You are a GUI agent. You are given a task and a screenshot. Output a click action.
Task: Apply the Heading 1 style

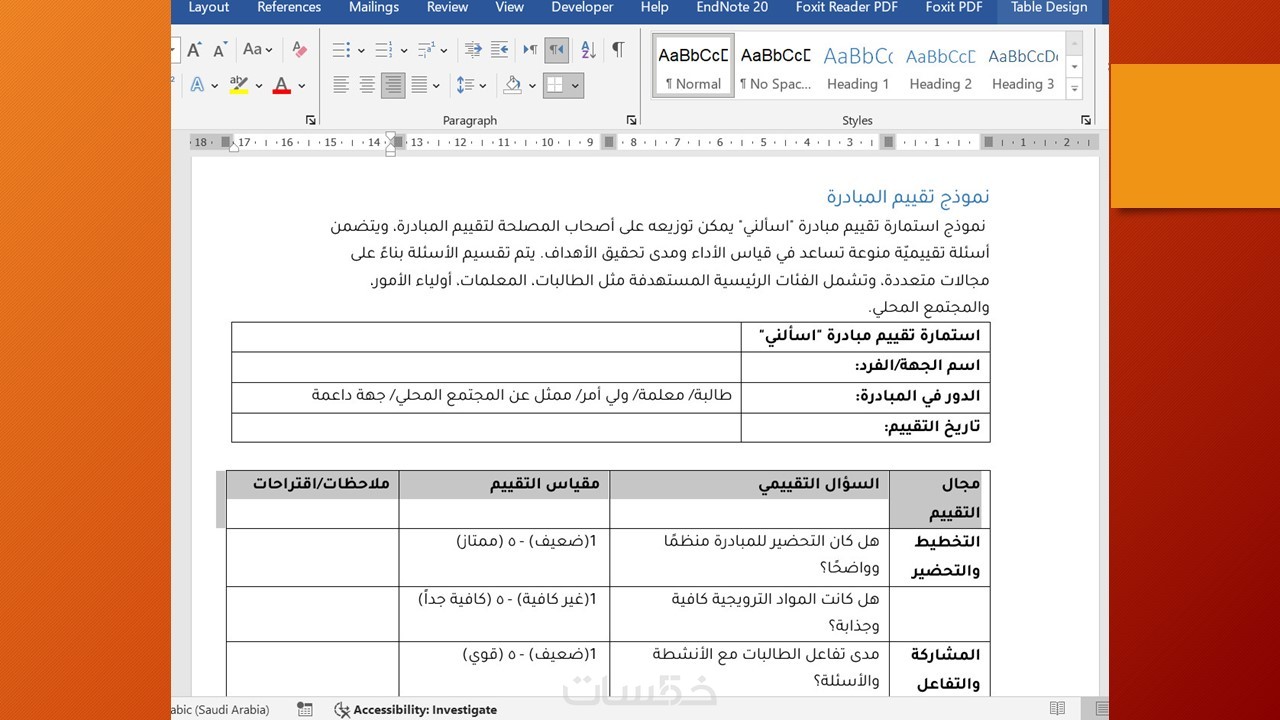tap(858, 67)
